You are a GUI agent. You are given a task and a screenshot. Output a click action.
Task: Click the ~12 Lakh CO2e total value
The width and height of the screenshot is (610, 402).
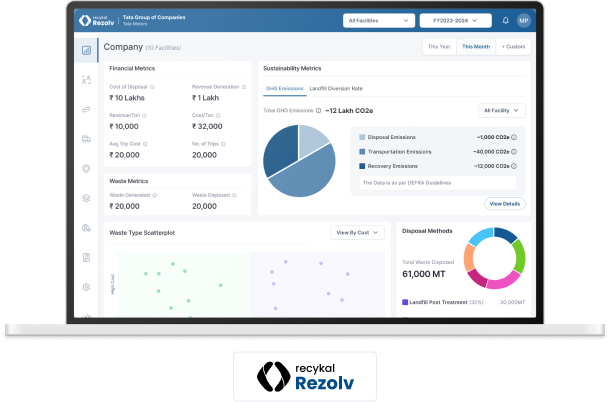[349, 111]
